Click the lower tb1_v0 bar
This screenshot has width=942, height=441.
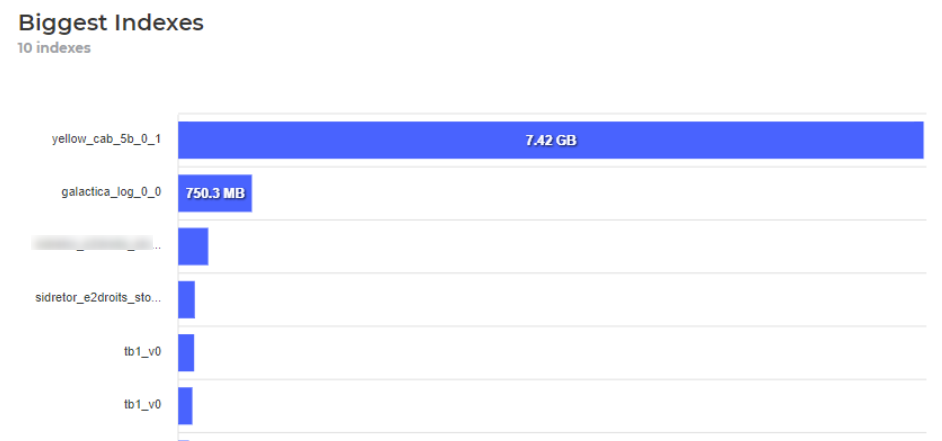pos(185,405)
